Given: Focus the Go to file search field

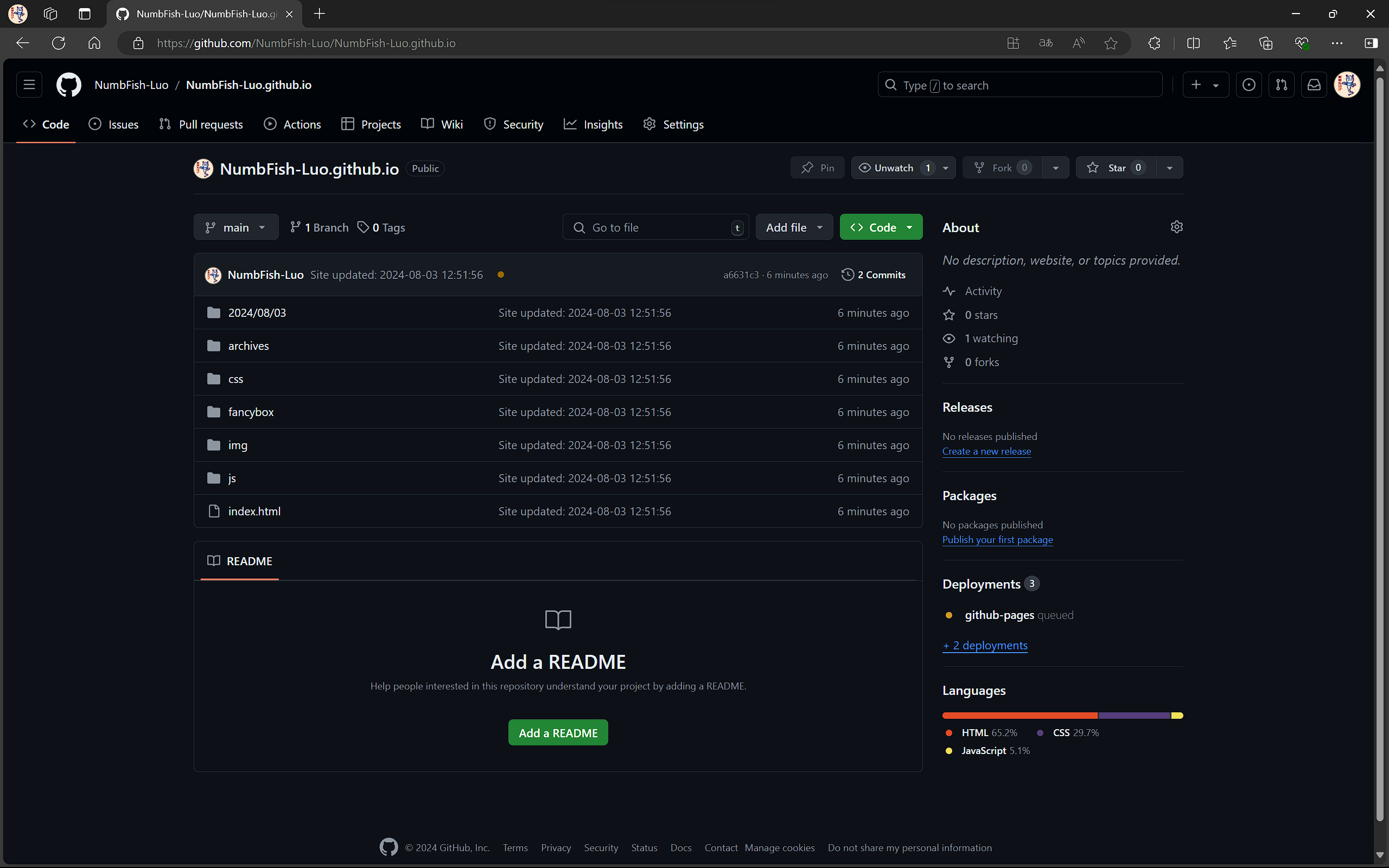Looking at the screenshot, I should (655, 227).
